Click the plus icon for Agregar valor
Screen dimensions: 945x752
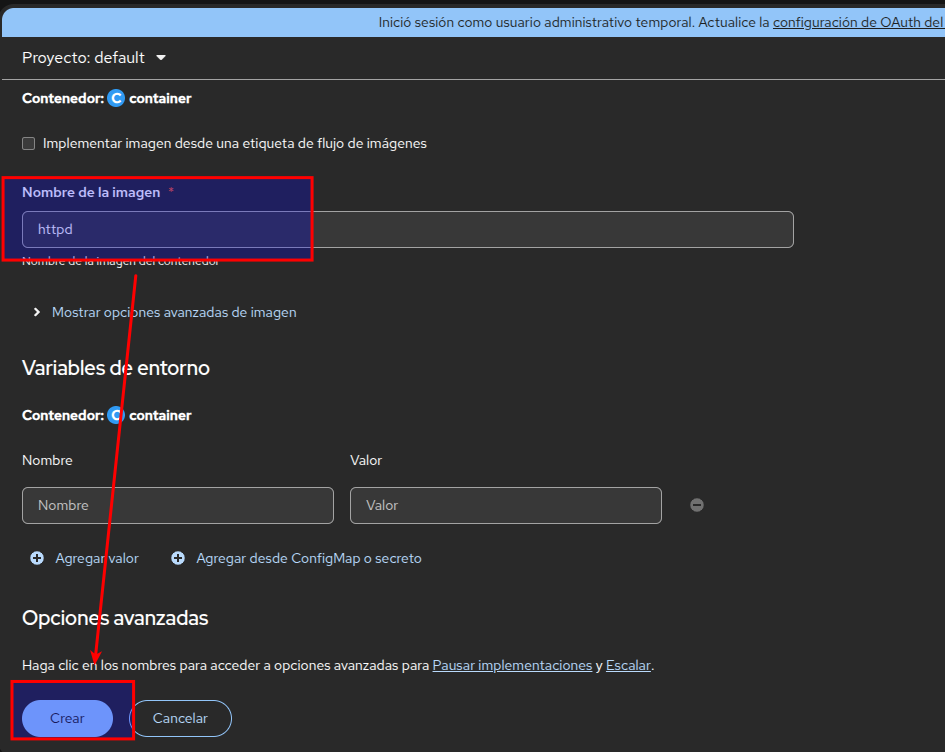pos(37,559)
